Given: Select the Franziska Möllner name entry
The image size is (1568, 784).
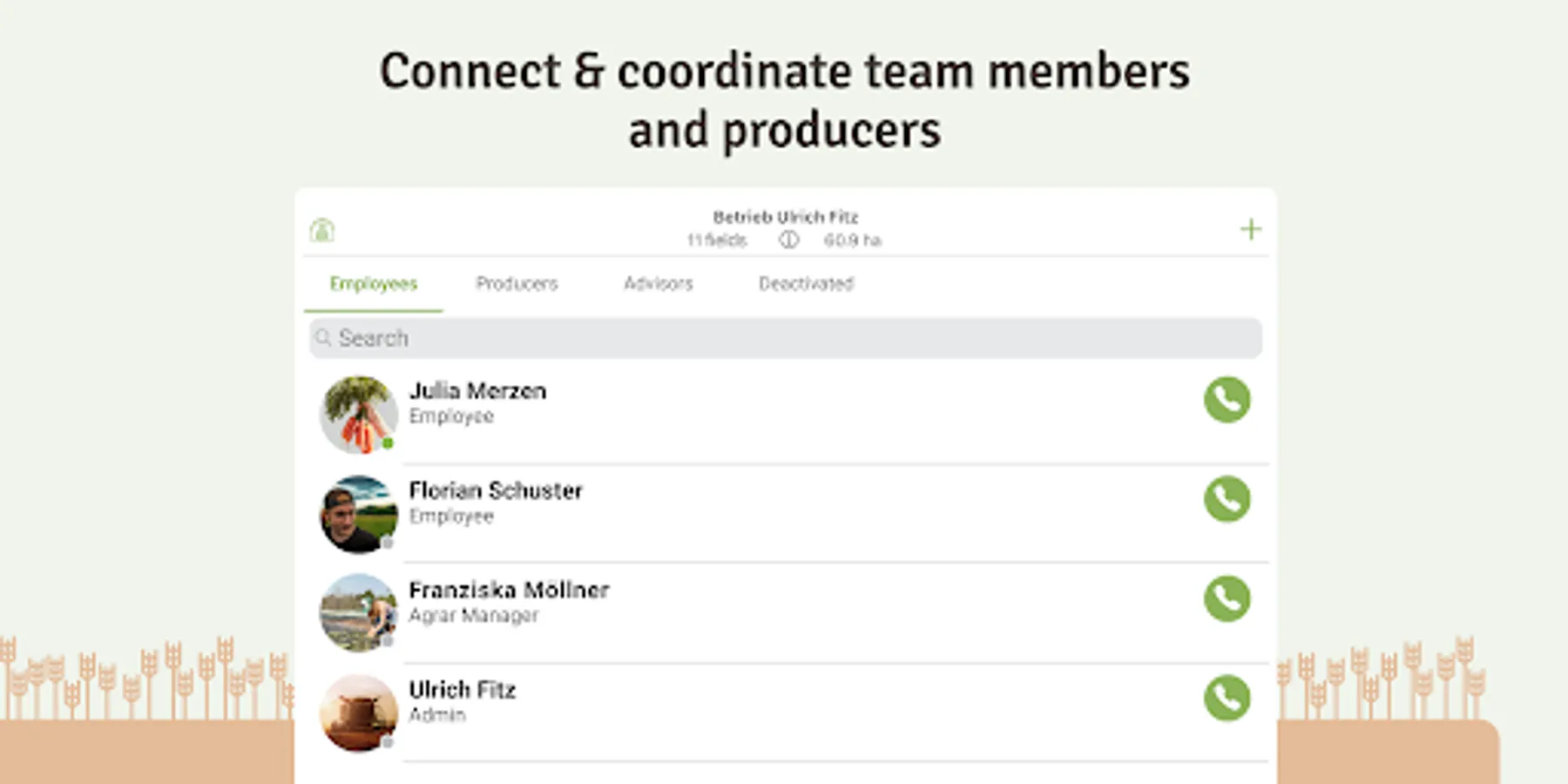Looking at the screenshot, I should 509,591.
